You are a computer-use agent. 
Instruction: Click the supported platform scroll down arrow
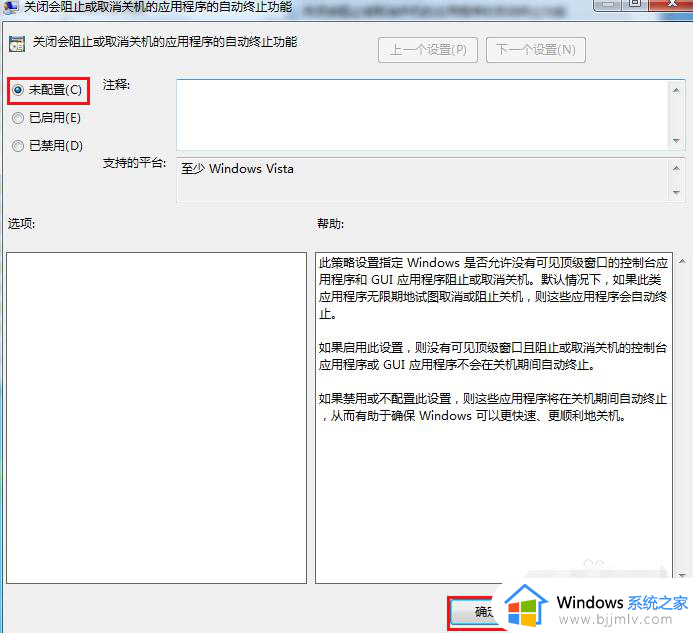[x=676, y=192]
